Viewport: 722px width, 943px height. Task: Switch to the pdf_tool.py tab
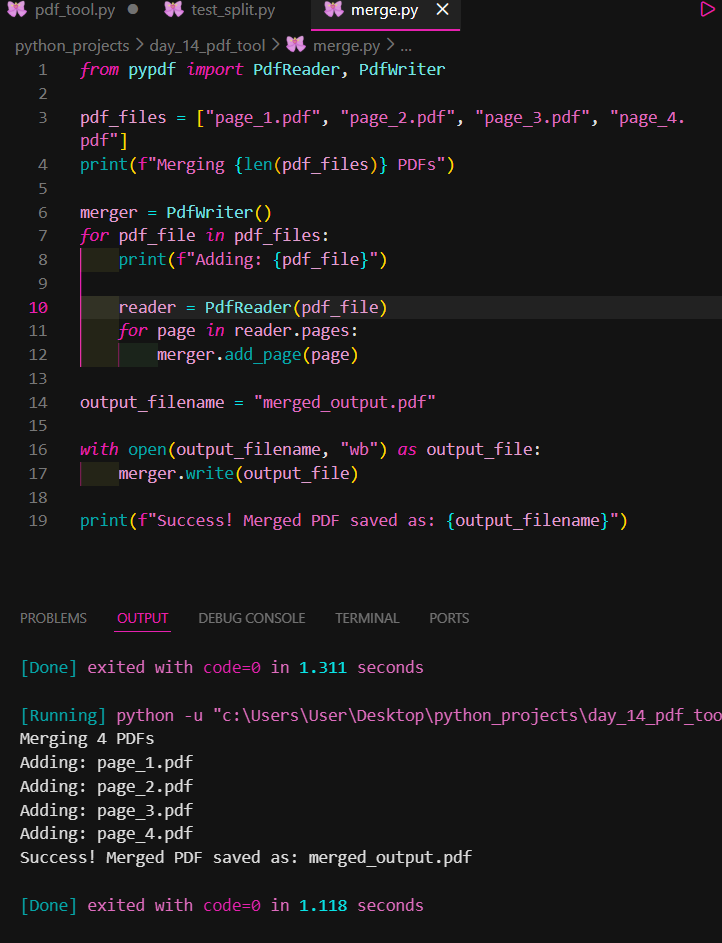click(x=75, y=10)
